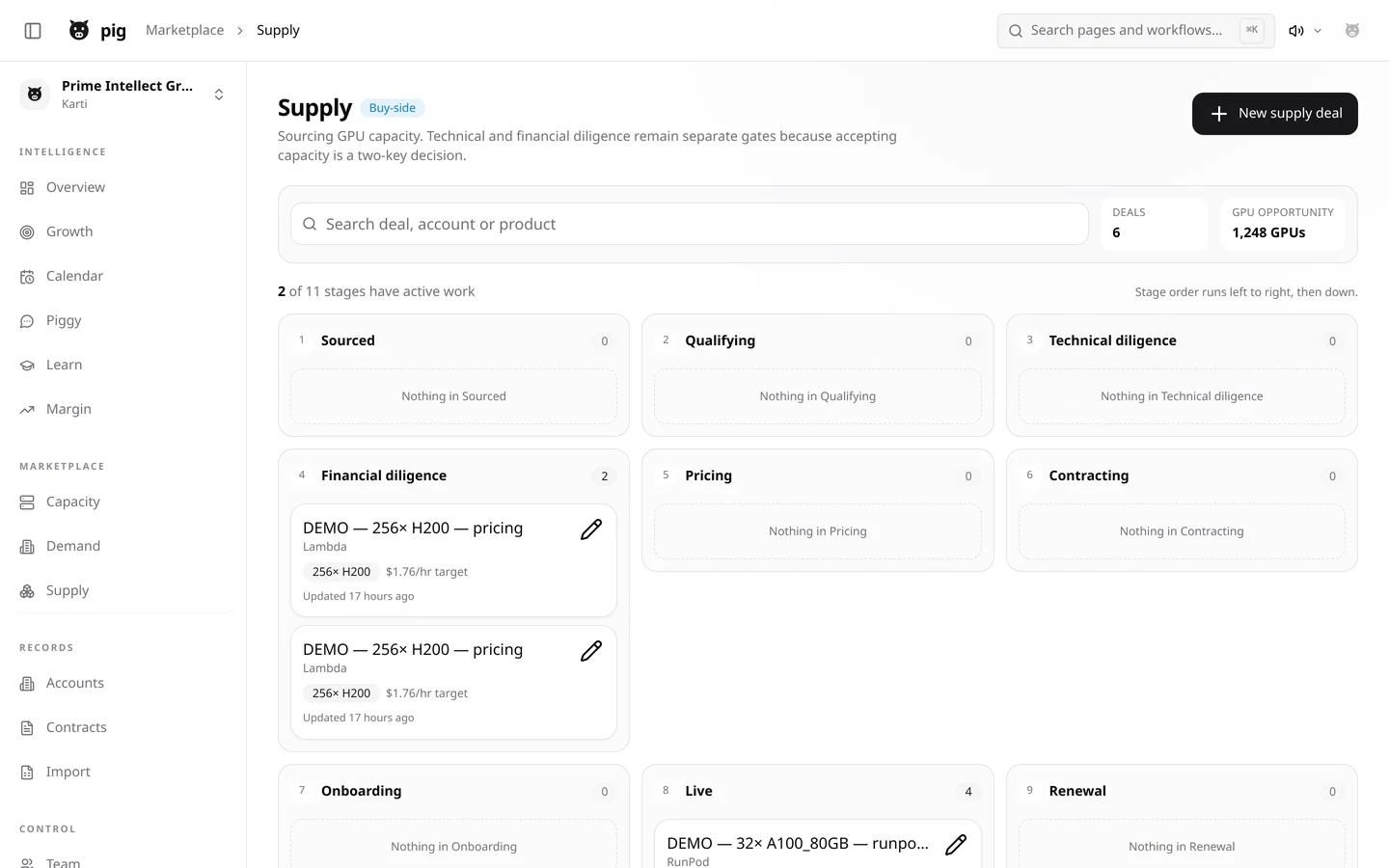Focus the search pages and workflows field
Screen dimensions: 1389x868
[x=1135, y=31]
